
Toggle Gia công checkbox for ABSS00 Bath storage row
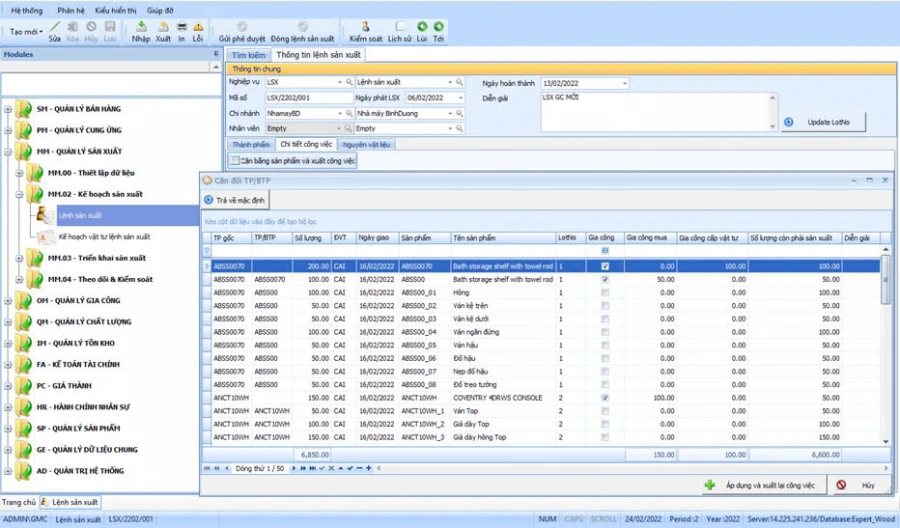tap(605, 279)
